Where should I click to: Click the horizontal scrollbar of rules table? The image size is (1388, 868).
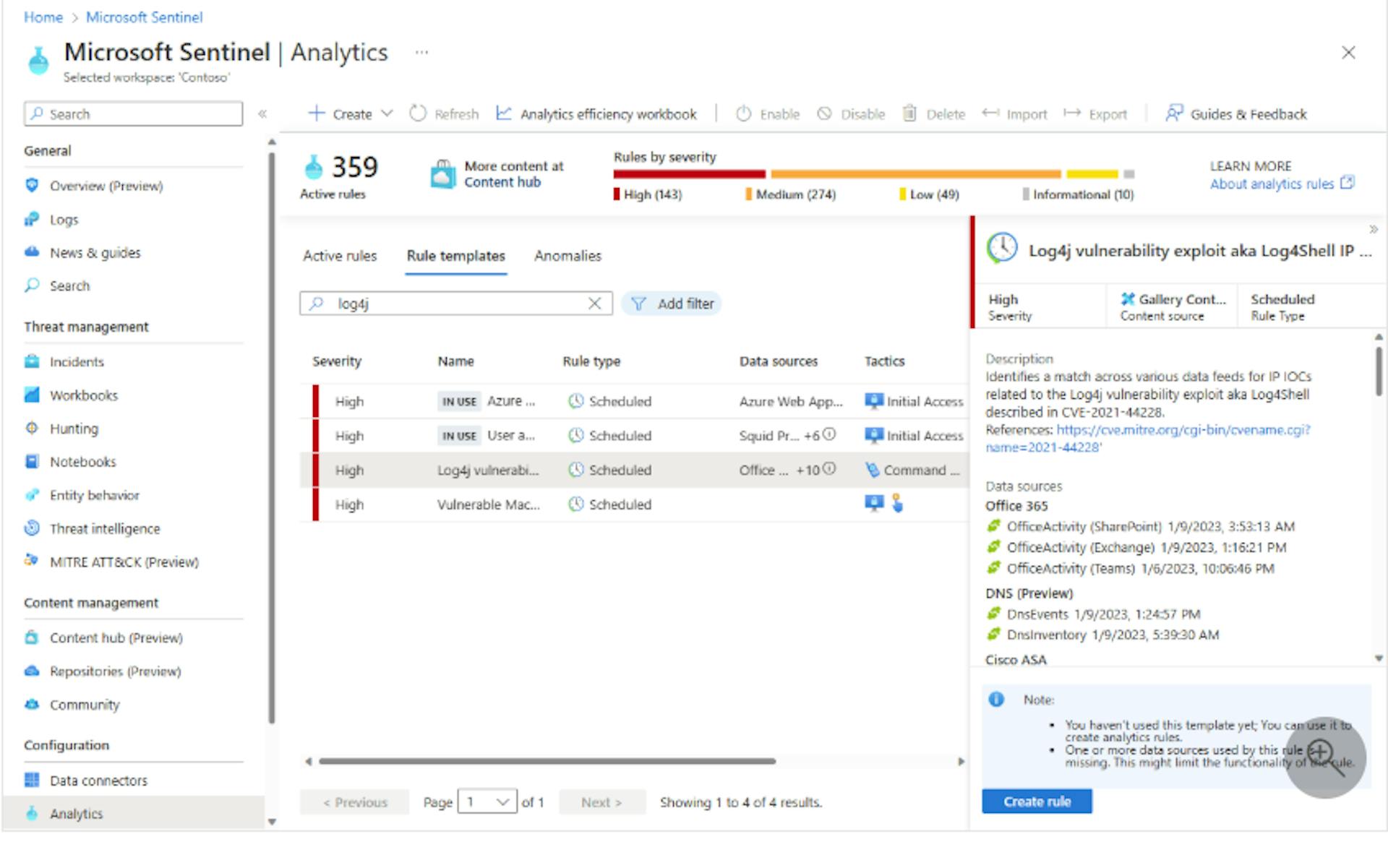click(x=547, y=761)
